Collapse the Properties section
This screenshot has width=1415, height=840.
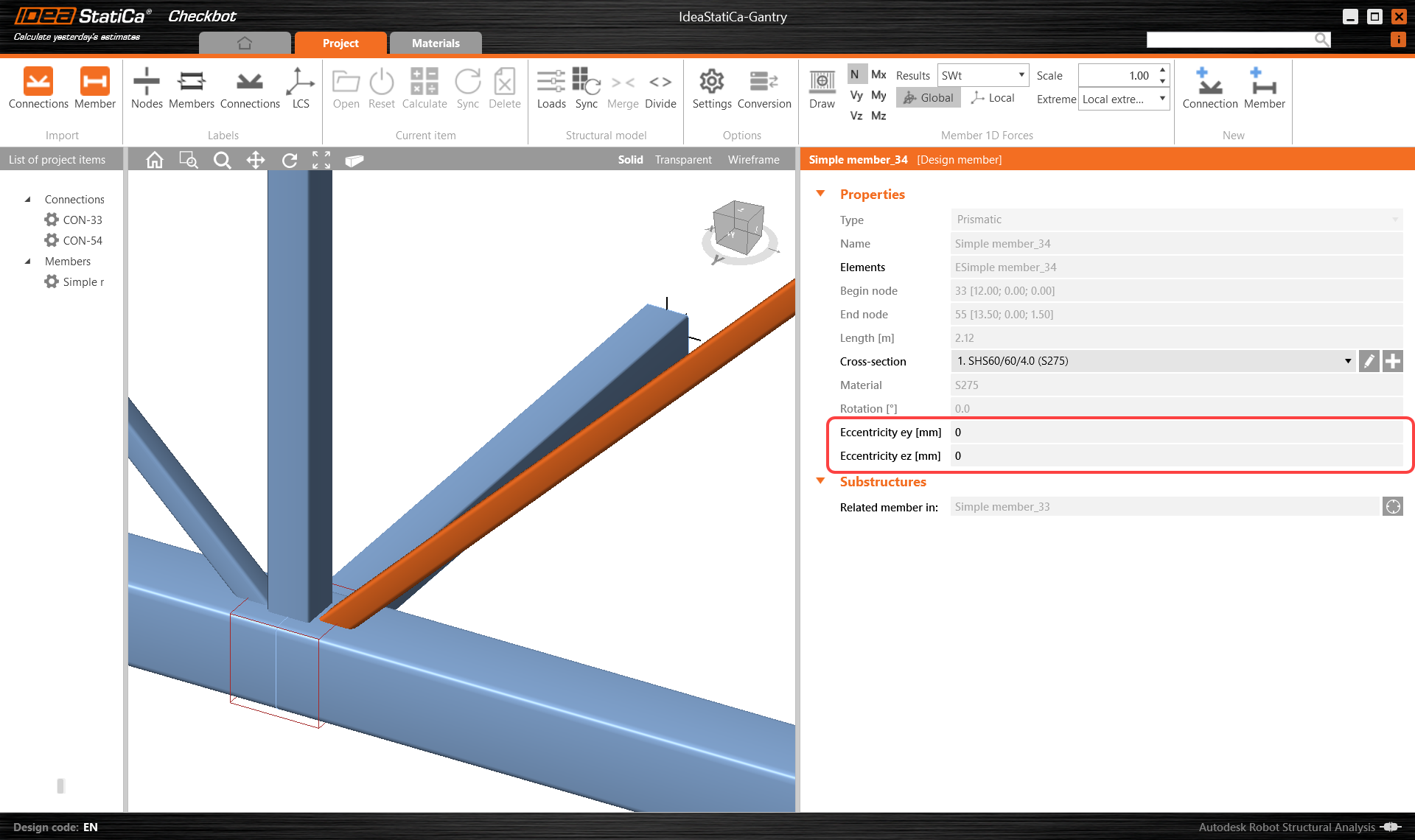click(821, 193)
